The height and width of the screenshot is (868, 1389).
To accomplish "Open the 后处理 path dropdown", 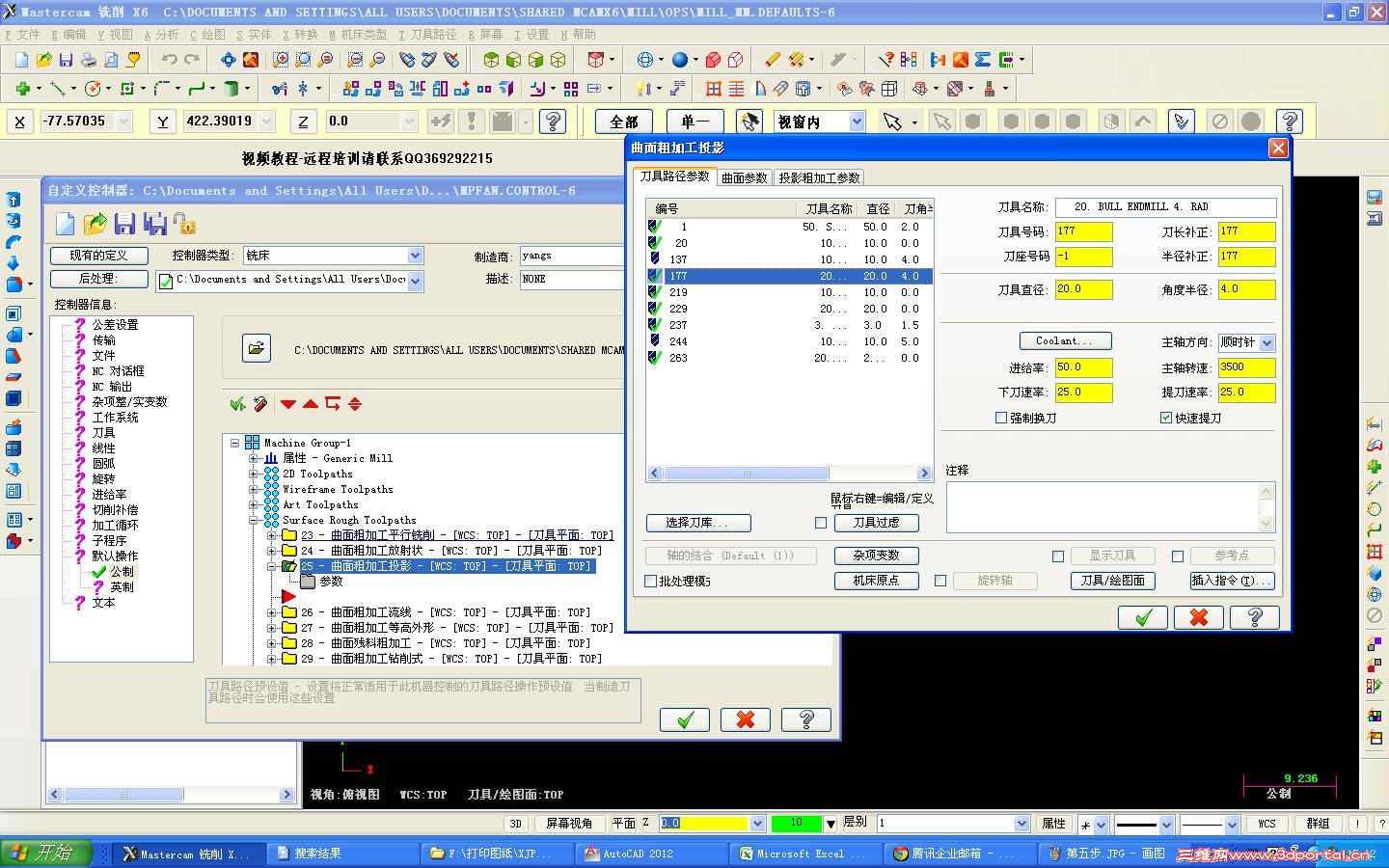I will (415, 281).
